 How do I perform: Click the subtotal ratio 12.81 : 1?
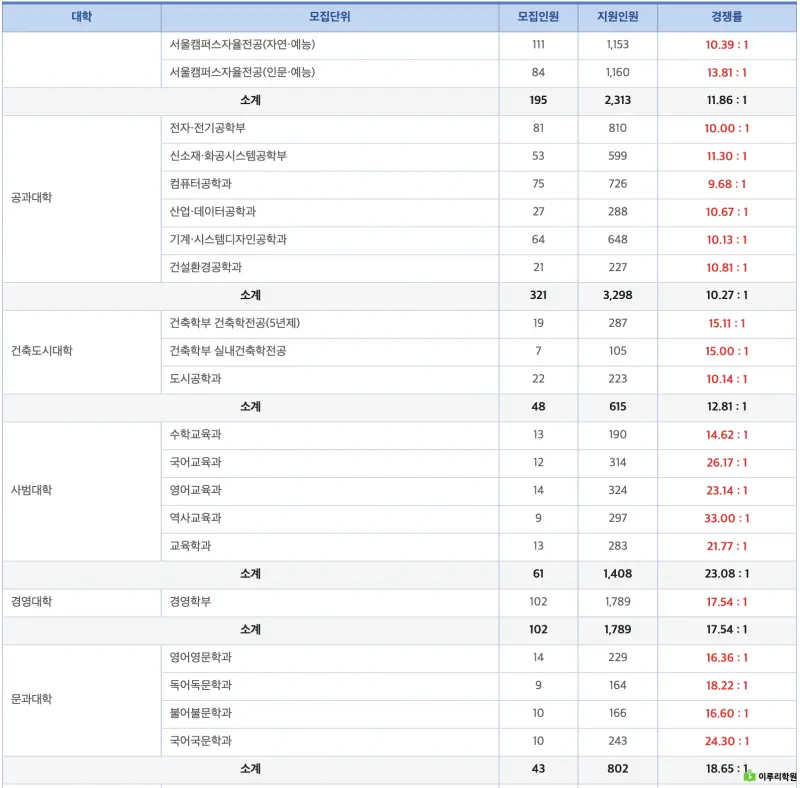[727, 407]
